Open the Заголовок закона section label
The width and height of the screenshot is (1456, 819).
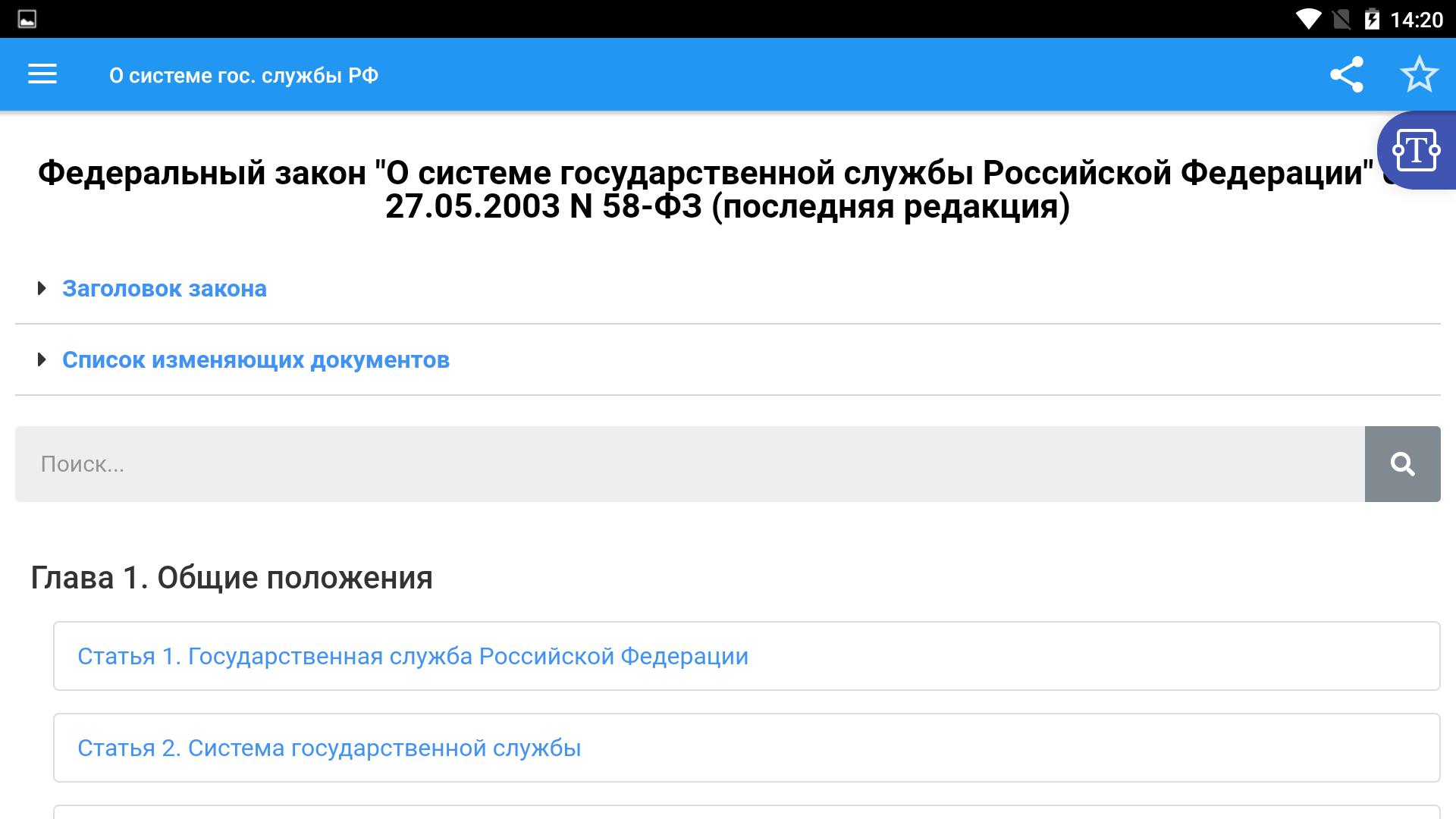pos(165,288)
